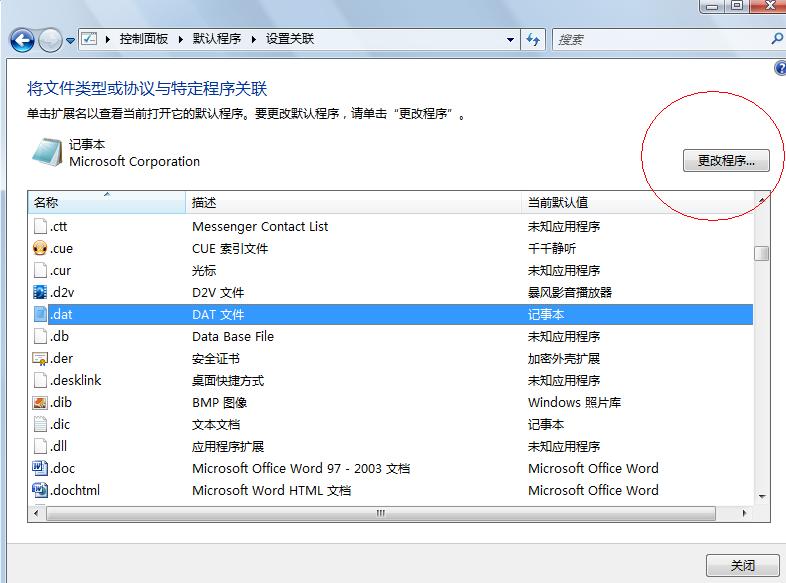The width and height of the screenshot is (786, 583).
Task: Click the Forward navigation arrow
Action: [50, 40]
